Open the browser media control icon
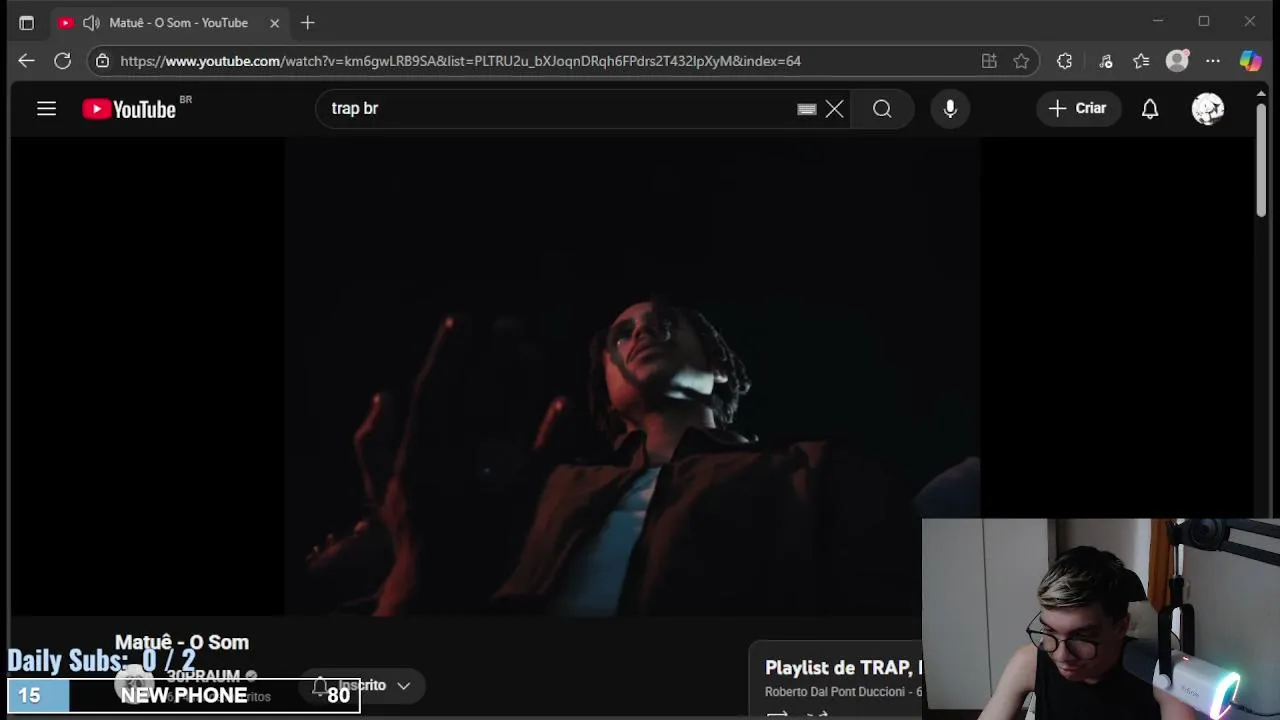 tap(1106, 61)
